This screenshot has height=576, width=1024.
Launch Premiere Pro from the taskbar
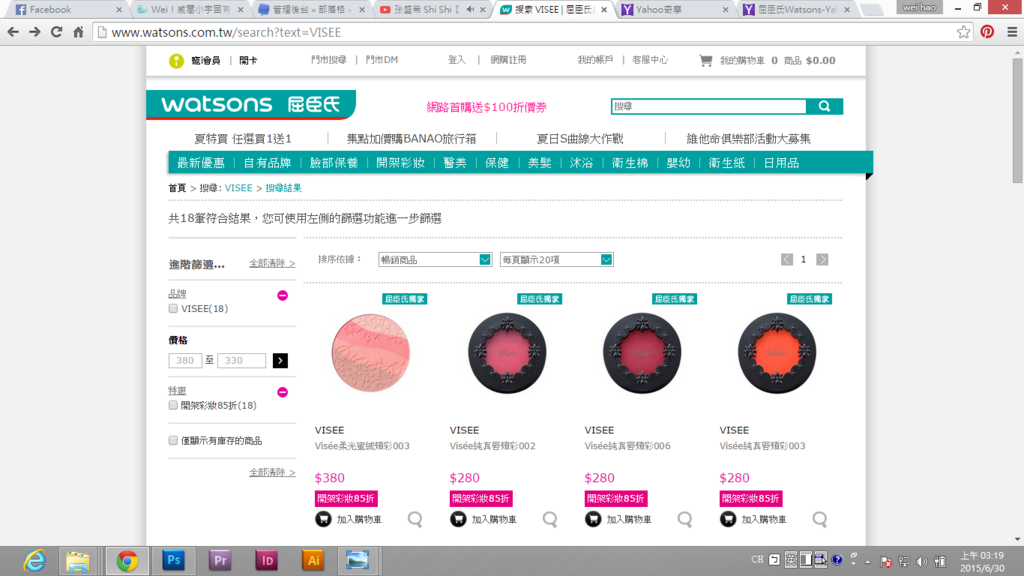(220, 560)
